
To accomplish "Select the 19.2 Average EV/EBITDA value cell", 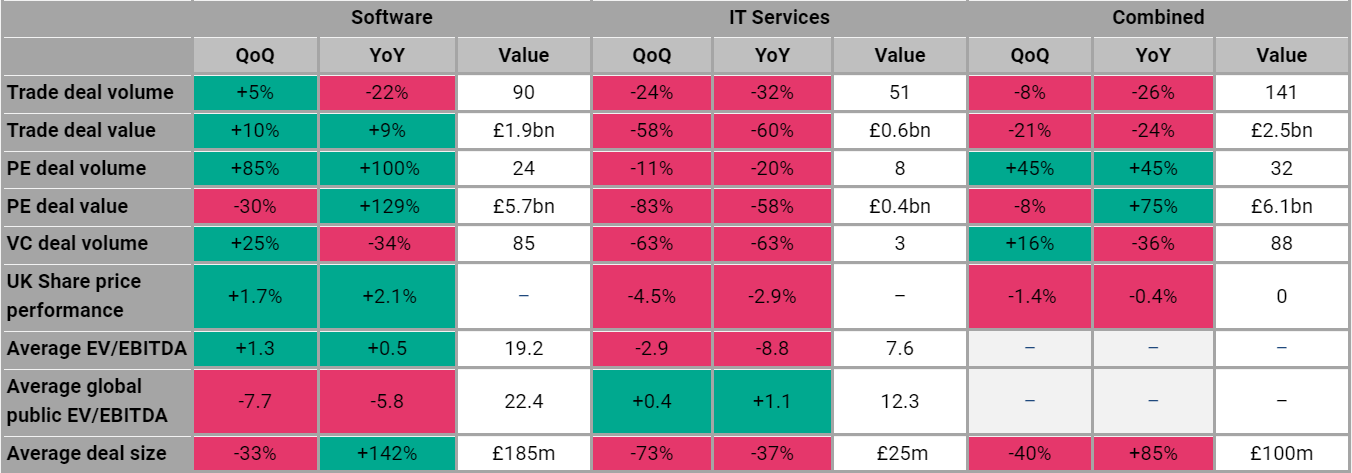I will click(524, 348).
